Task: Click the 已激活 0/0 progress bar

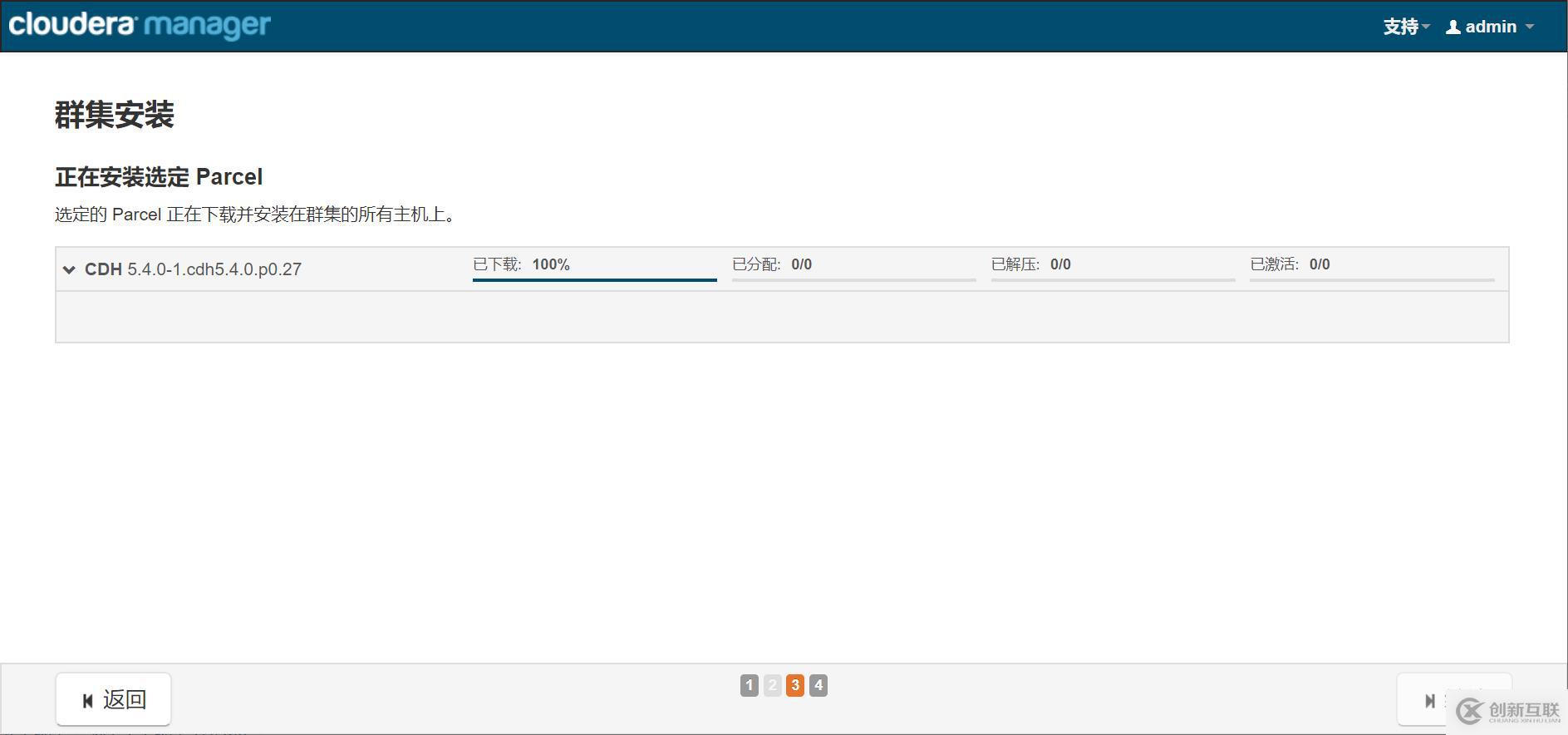Action: tap(1372, 280)
